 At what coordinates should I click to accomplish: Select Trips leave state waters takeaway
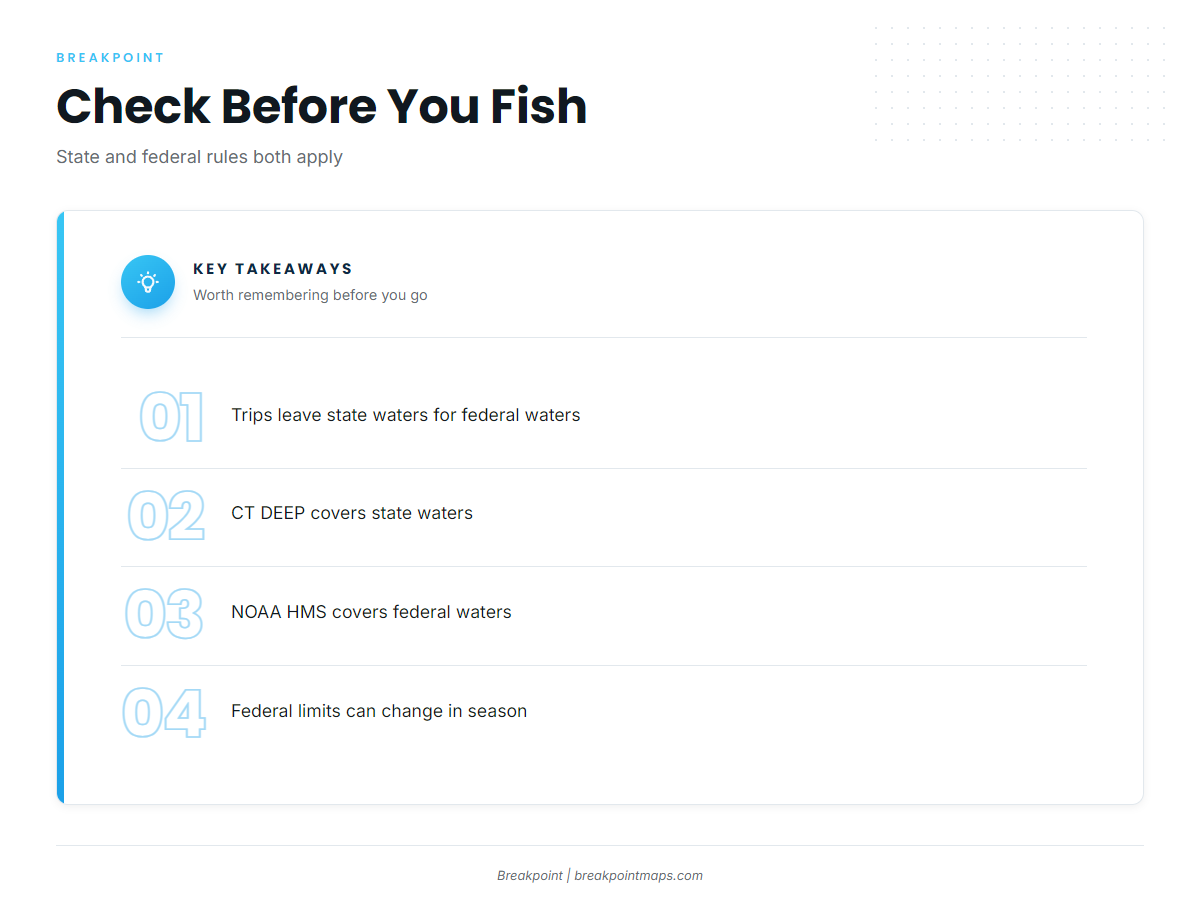click(405, 415)
